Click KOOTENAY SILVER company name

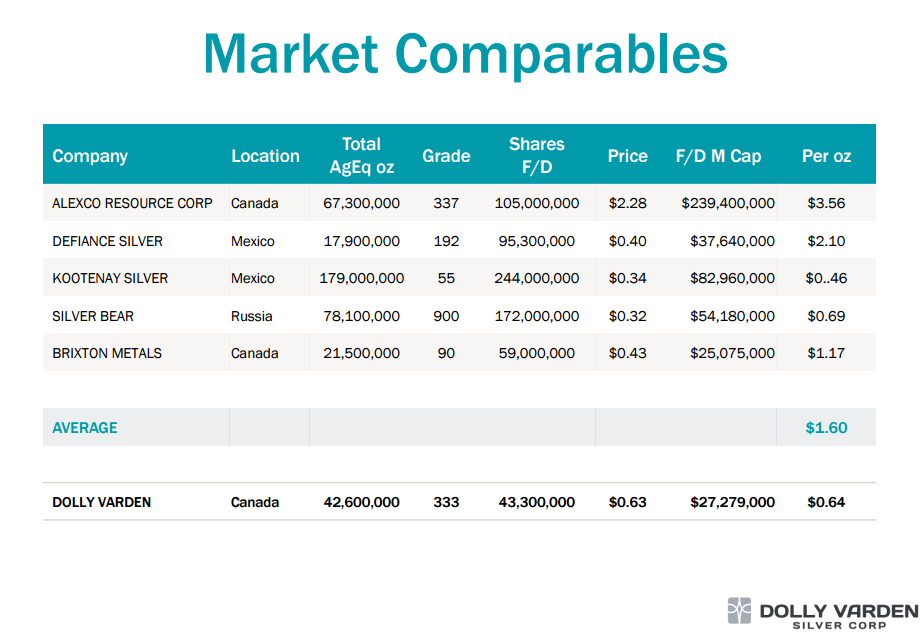pos(110,278)
